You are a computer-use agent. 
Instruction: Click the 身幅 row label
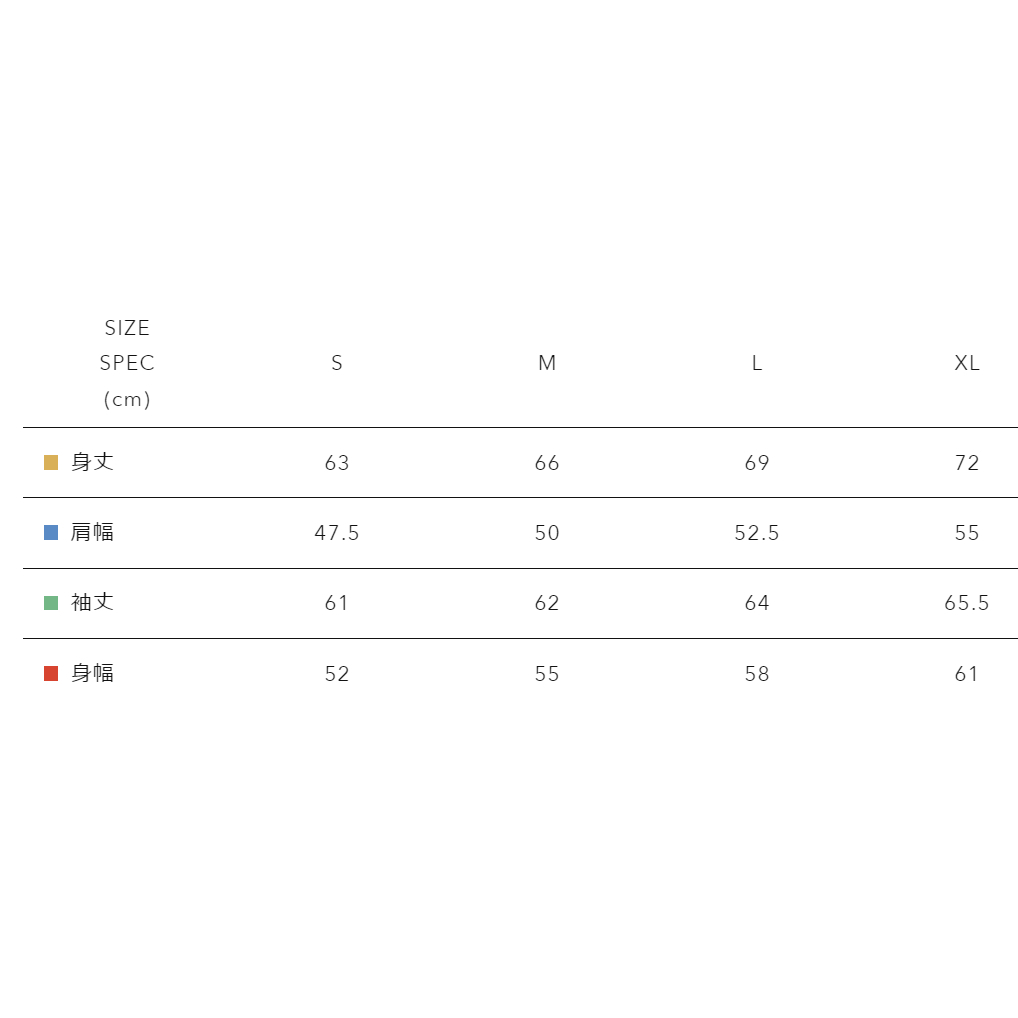(92, 673)
